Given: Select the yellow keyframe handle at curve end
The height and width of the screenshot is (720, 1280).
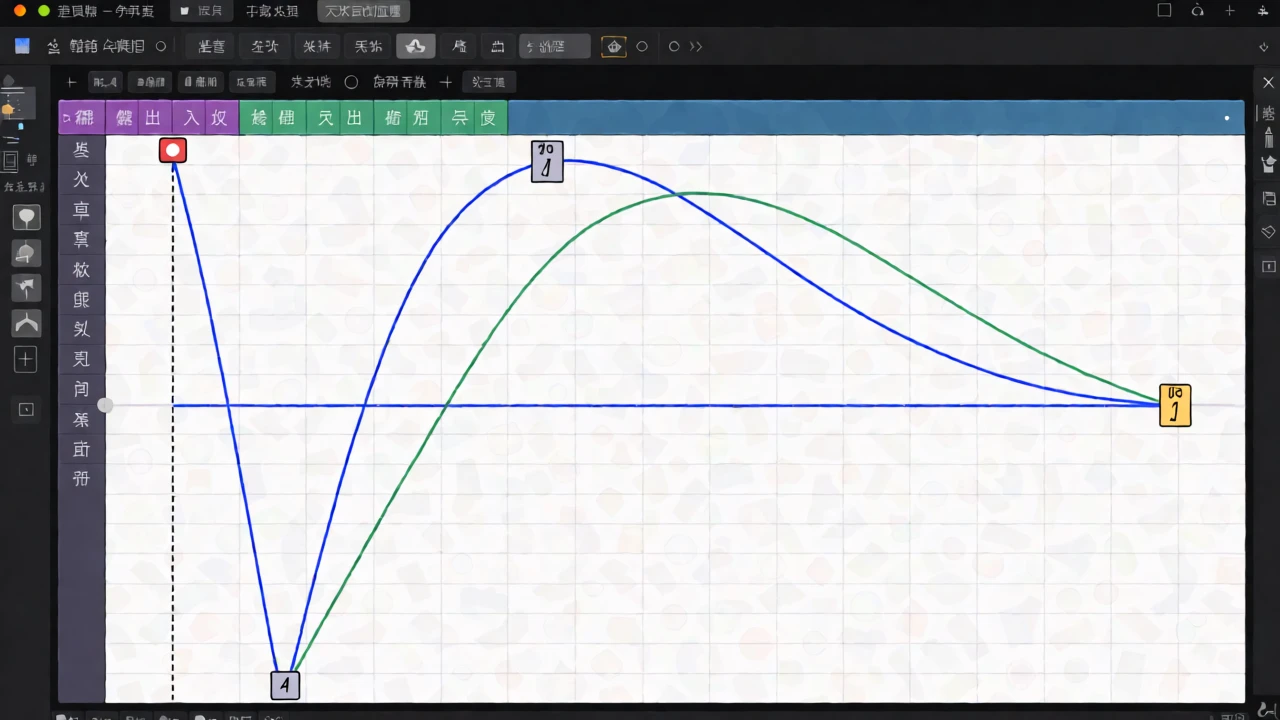Looking at the screenshot, I should point(1175,405).
